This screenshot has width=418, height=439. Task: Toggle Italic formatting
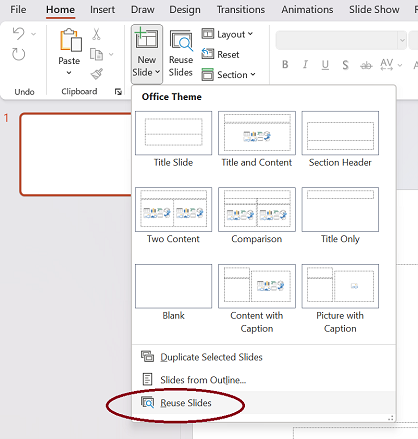pyautogui.click(x=305, y=64)
